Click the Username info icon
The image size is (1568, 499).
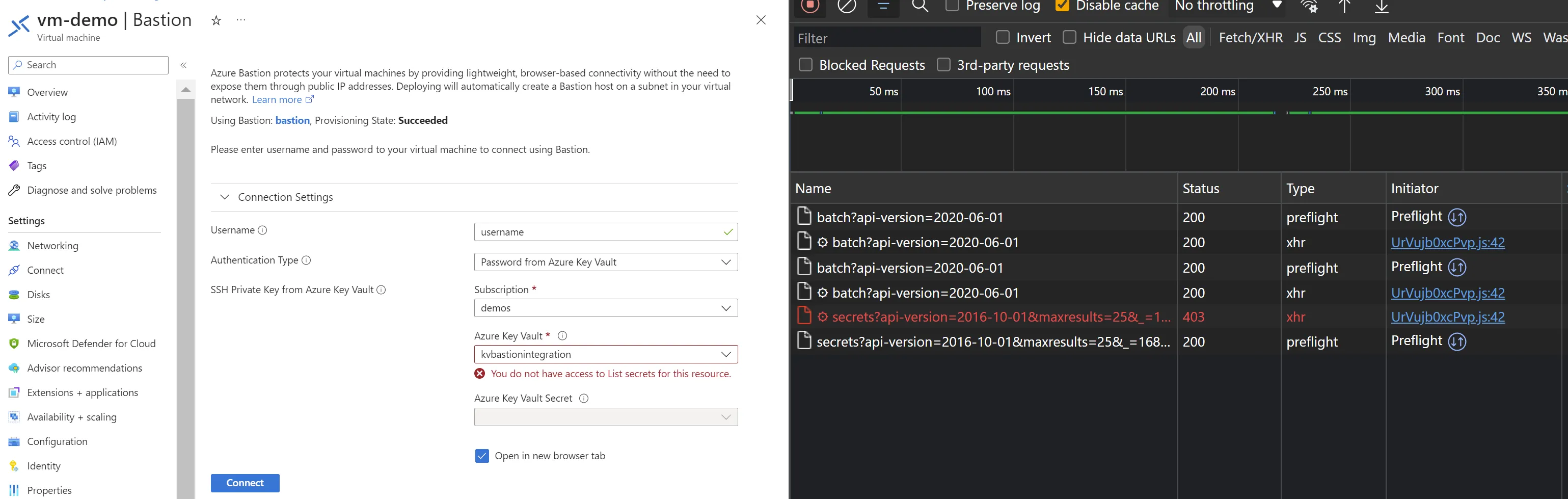coord(262,230)
